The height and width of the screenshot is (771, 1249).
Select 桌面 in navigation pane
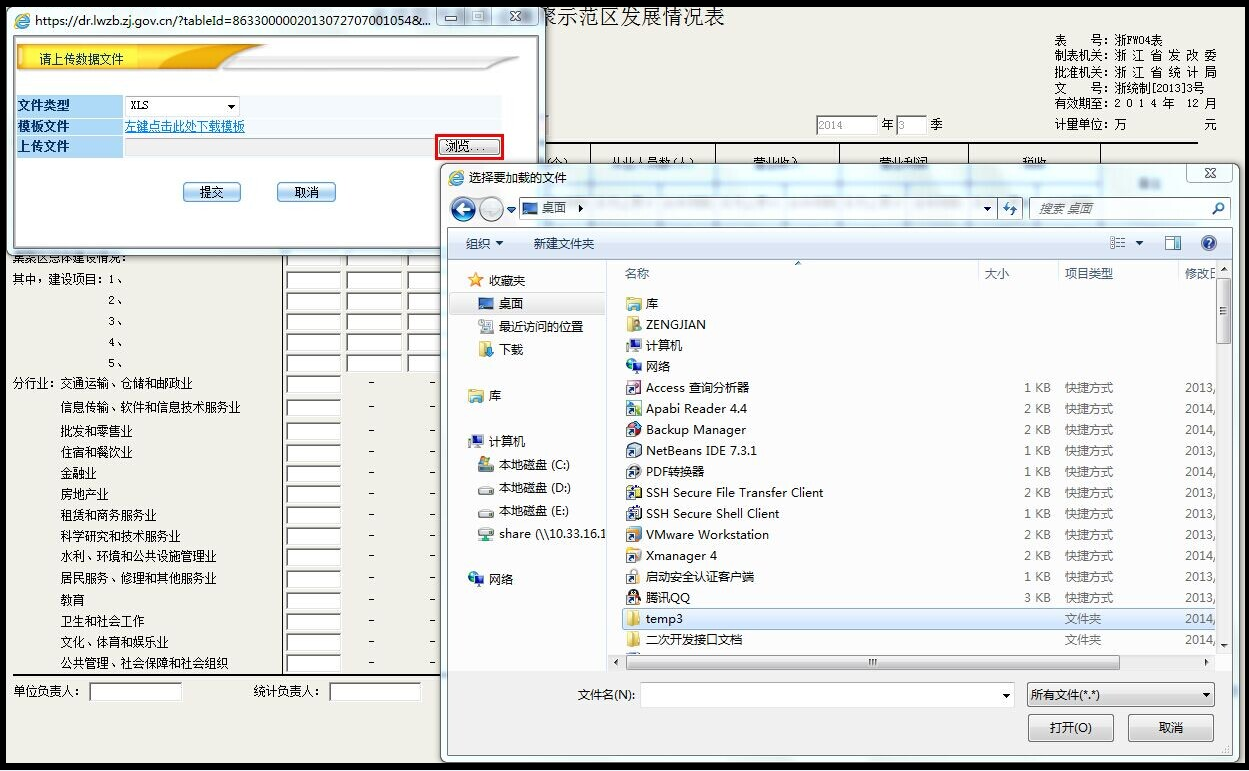point(501,303)
